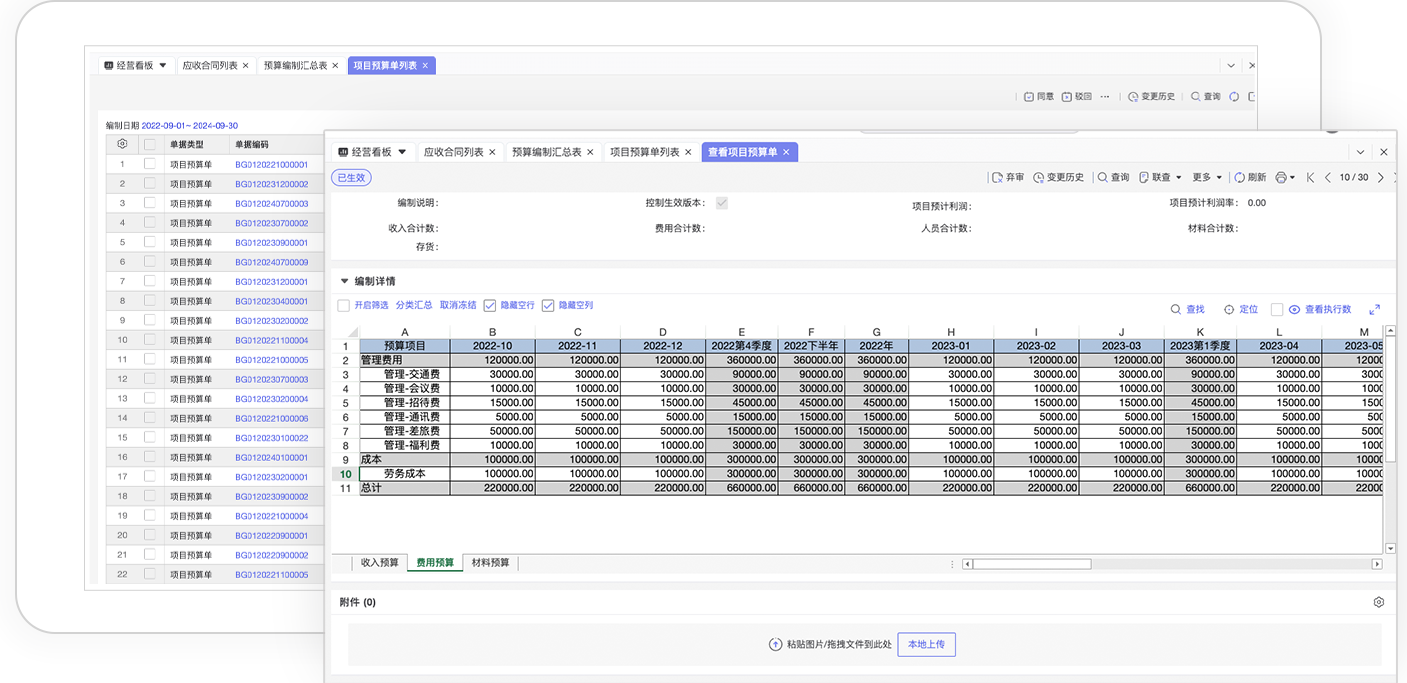Open the 联查 dropdown
The height and width of the screenshot is (683, 1407).
1161,178
